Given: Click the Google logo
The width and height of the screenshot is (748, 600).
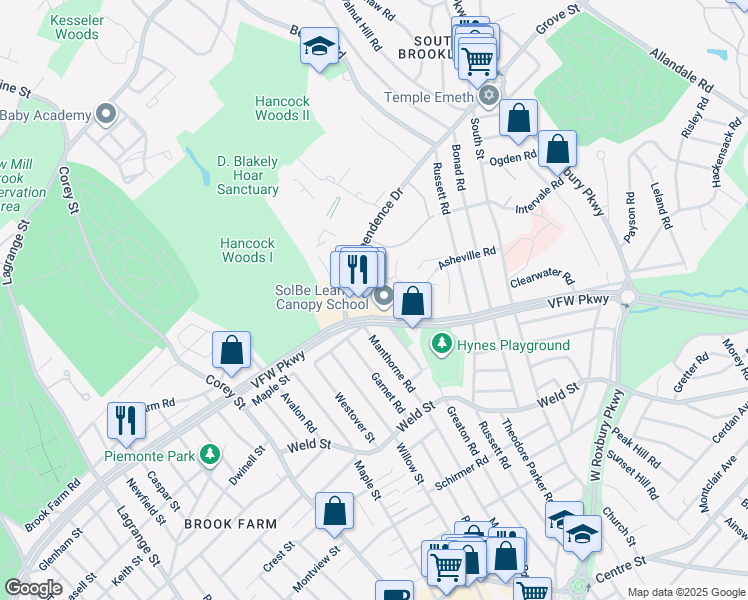Looking at the screenshot, I should [34, 588].
